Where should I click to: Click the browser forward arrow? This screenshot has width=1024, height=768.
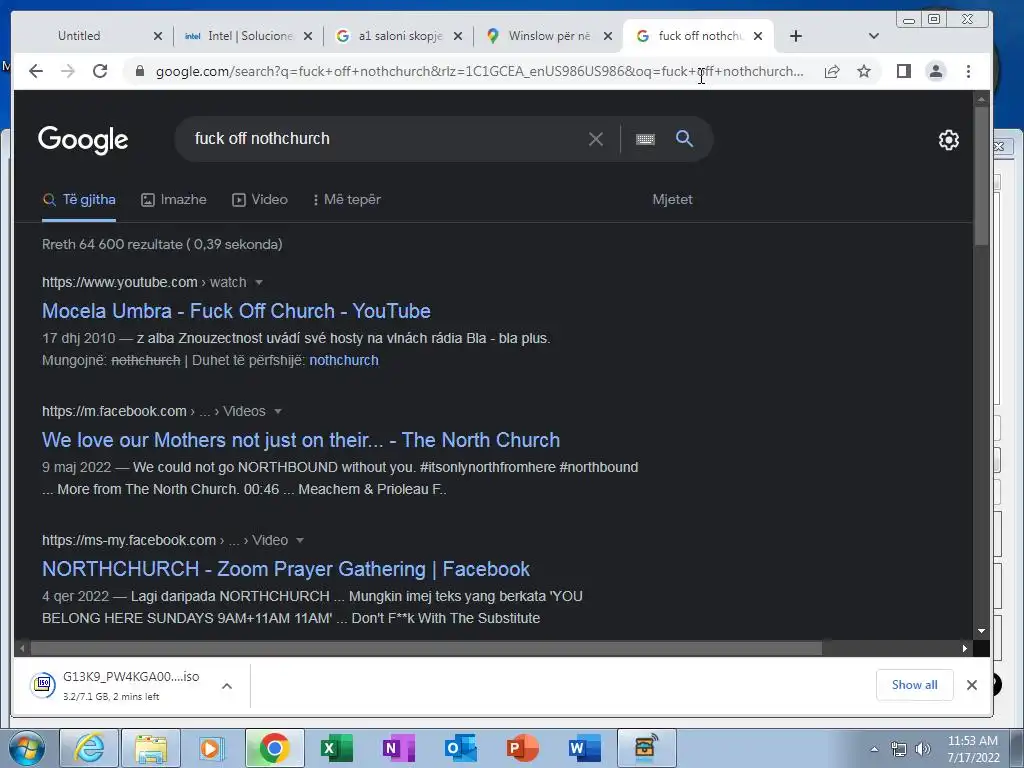(x=68, y=71)
